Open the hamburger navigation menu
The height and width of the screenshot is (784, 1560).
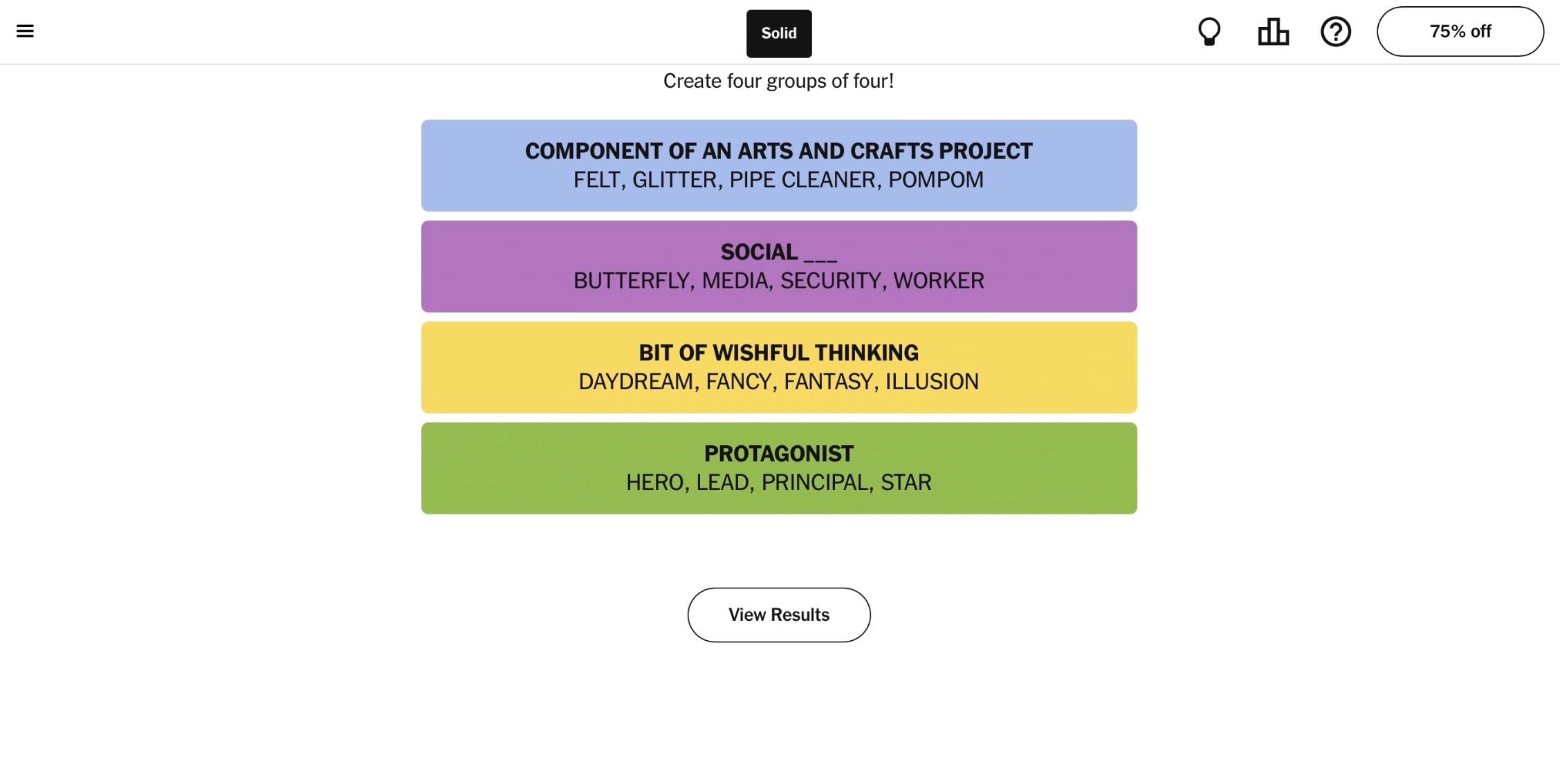coord(25,31)
